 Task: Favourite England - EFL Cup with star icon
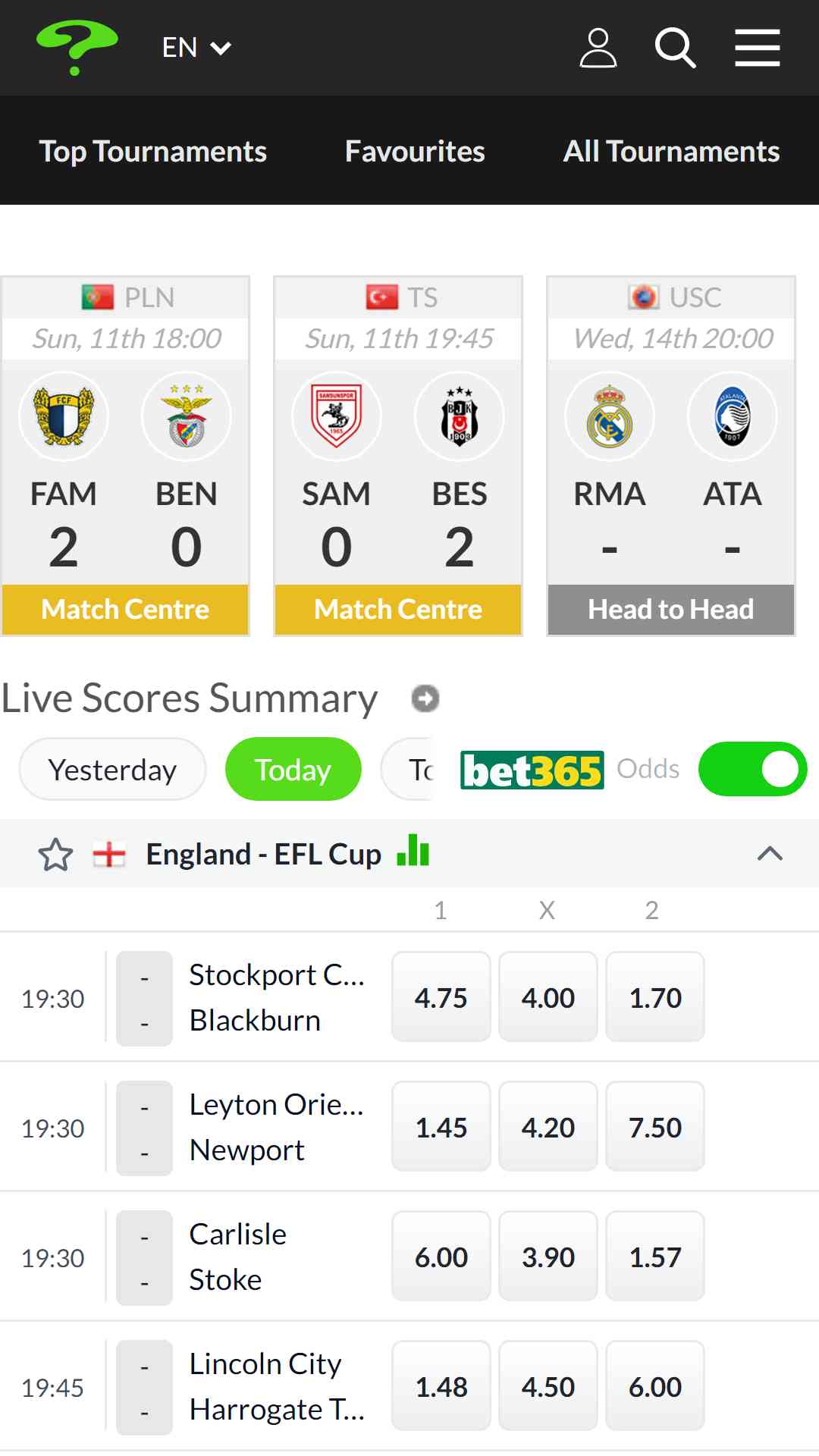pos(55,855)
